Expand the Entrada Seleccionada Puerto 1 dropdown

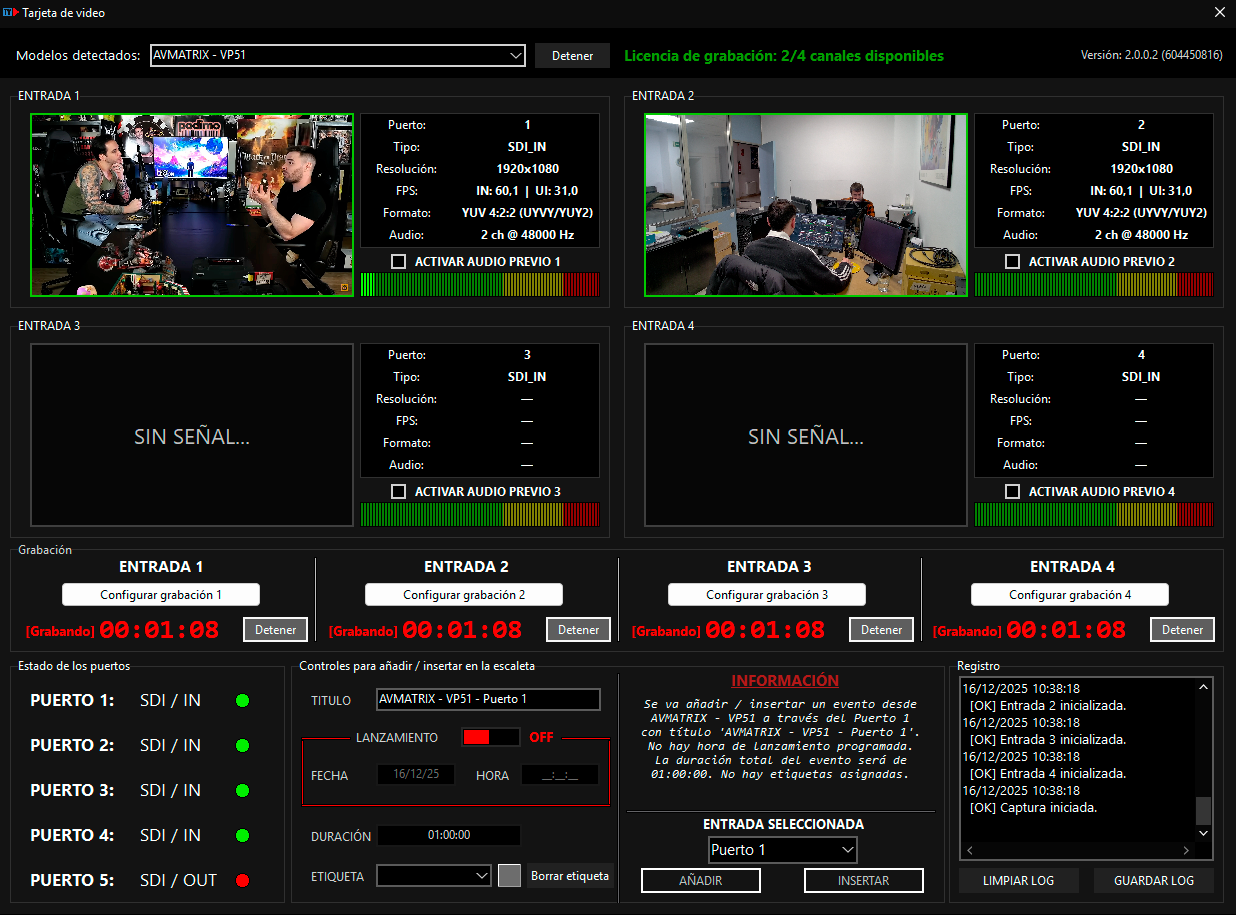(x=782, y=850)
